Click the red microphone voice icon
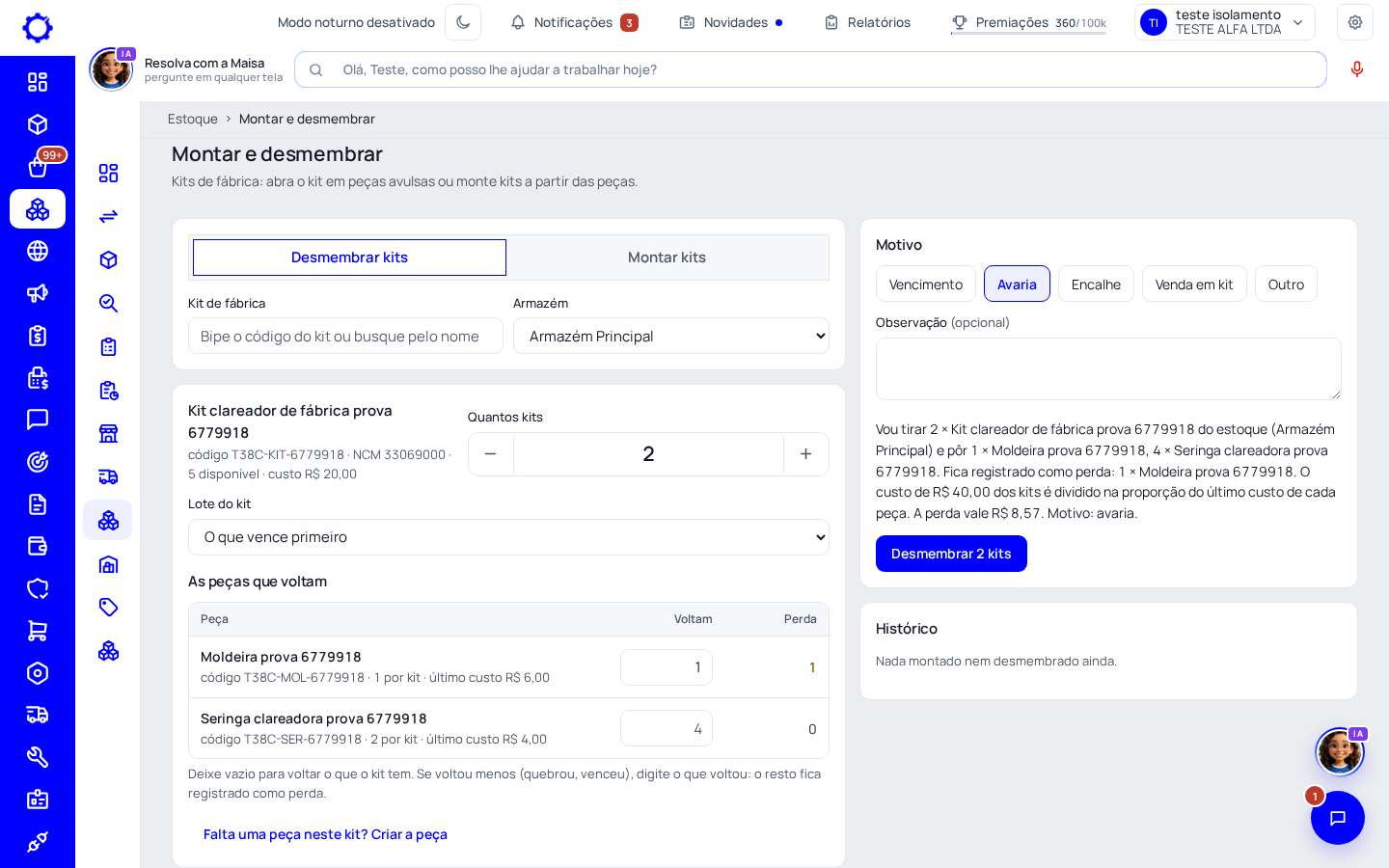Screen dimensions: 1389x868 1357,69
